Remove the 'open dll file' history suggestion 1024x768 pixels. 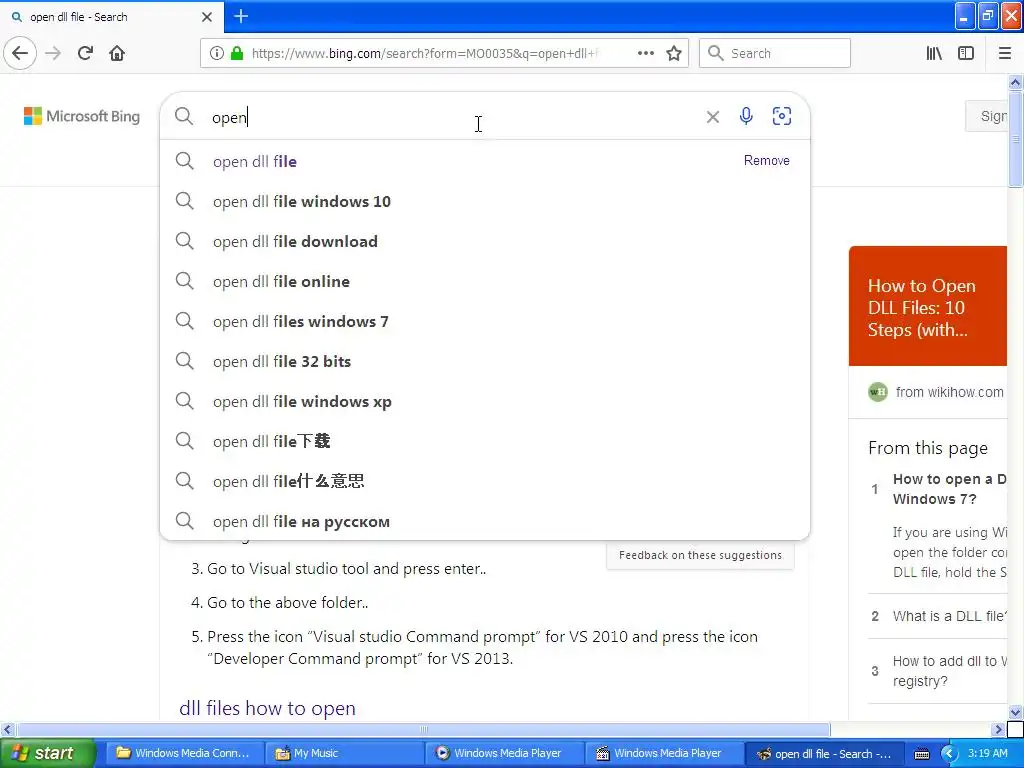point(767,161)
